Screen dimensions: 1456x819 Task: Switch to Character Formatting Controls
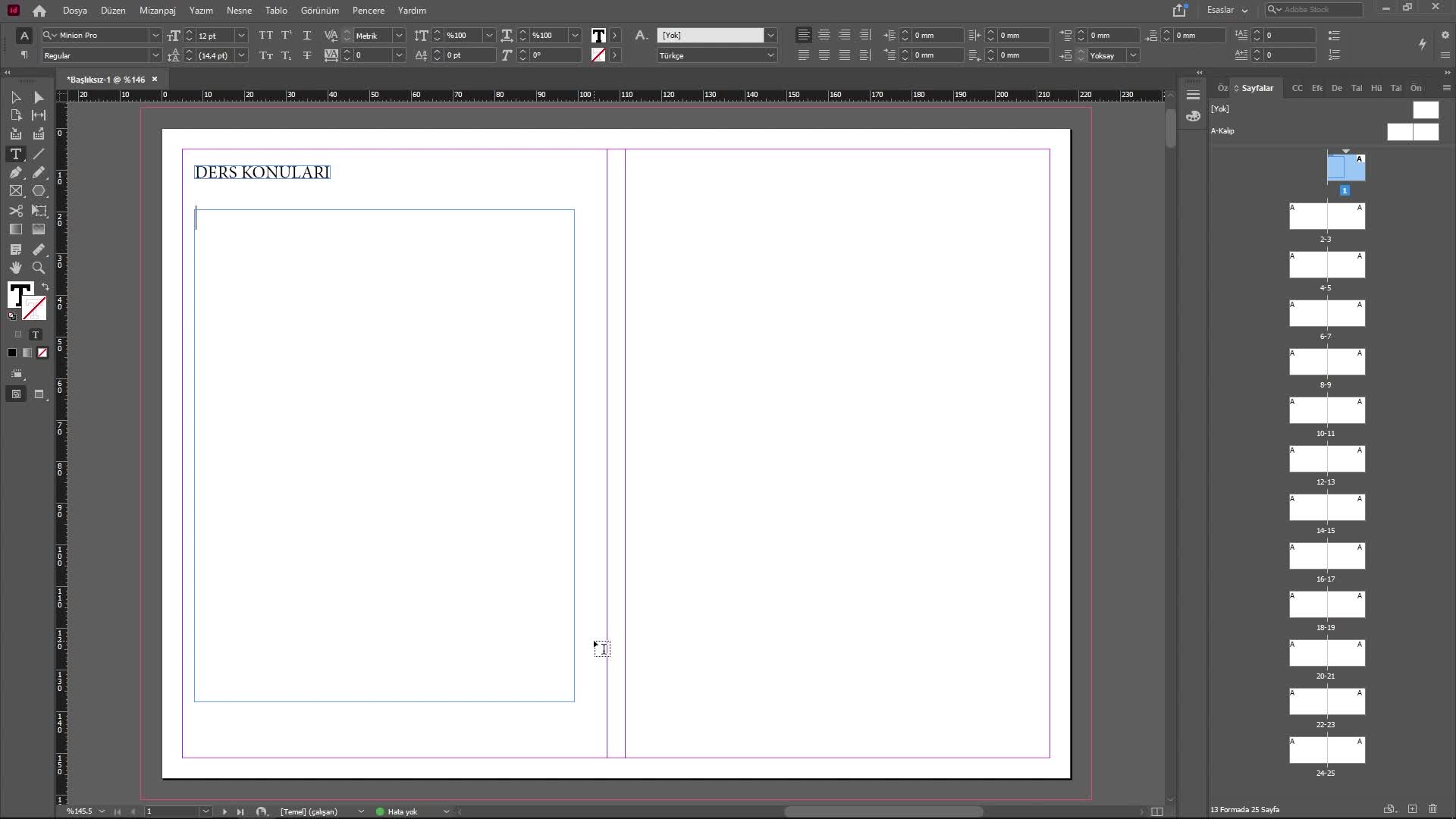[24, 36]
